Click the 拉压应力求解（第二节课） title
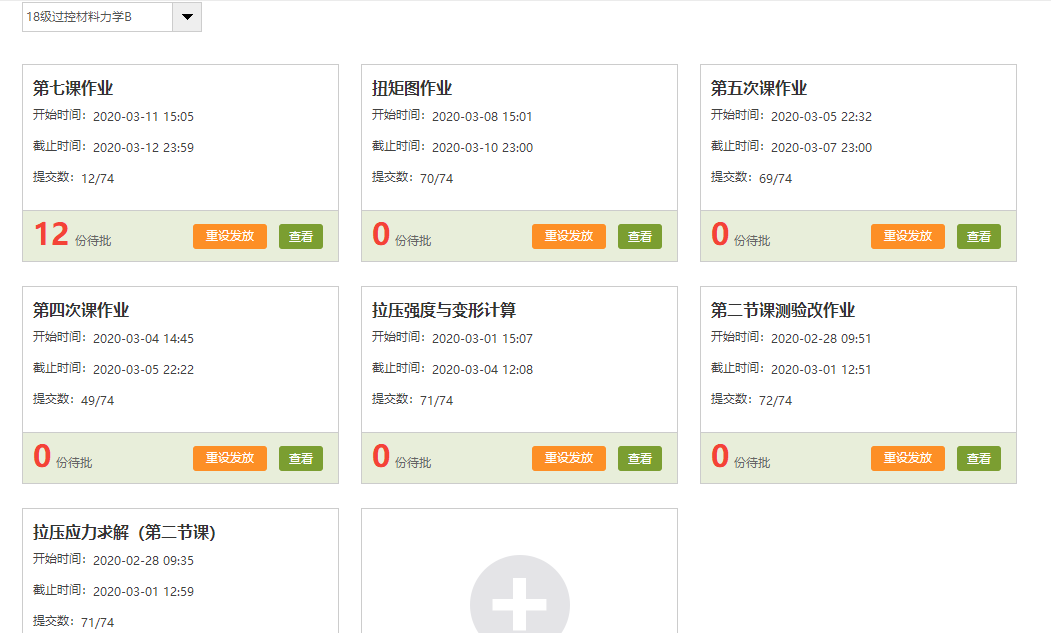 124,532
